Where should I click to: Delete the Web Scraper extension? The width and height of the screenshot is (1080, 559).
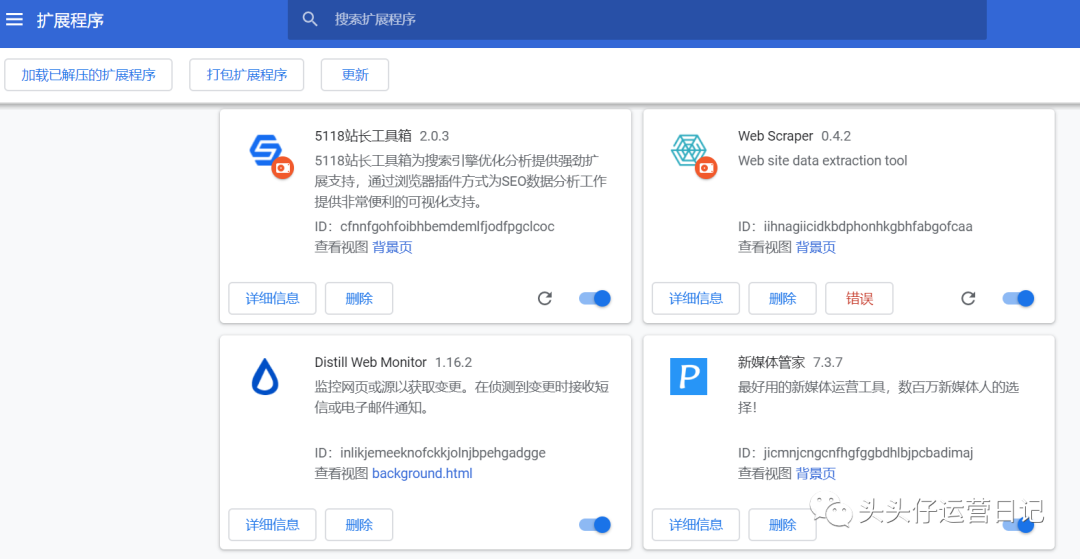(x=782, y=298)
